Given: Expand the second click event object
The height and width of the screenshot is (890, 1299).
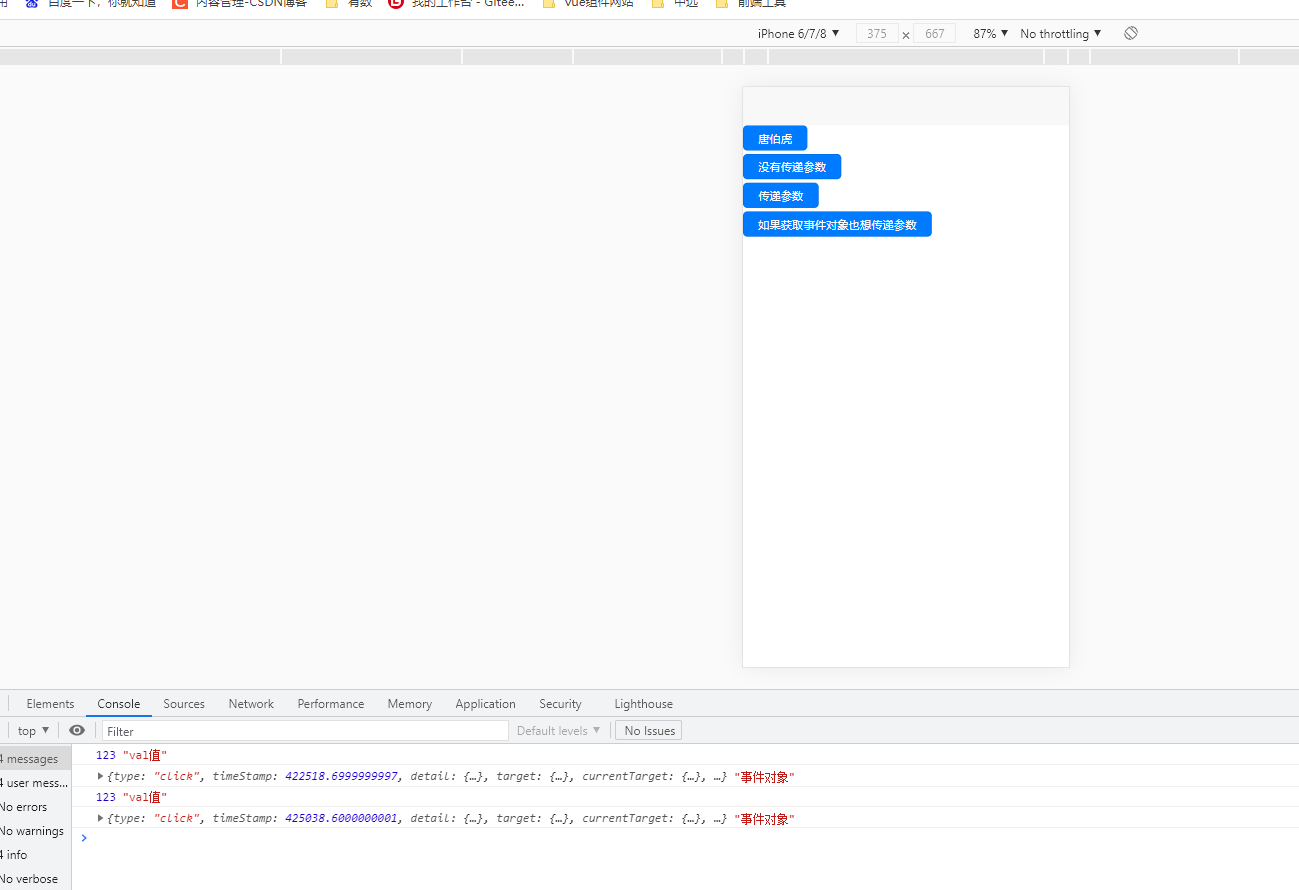Looking at the screenshot, I should coord(100,818).
